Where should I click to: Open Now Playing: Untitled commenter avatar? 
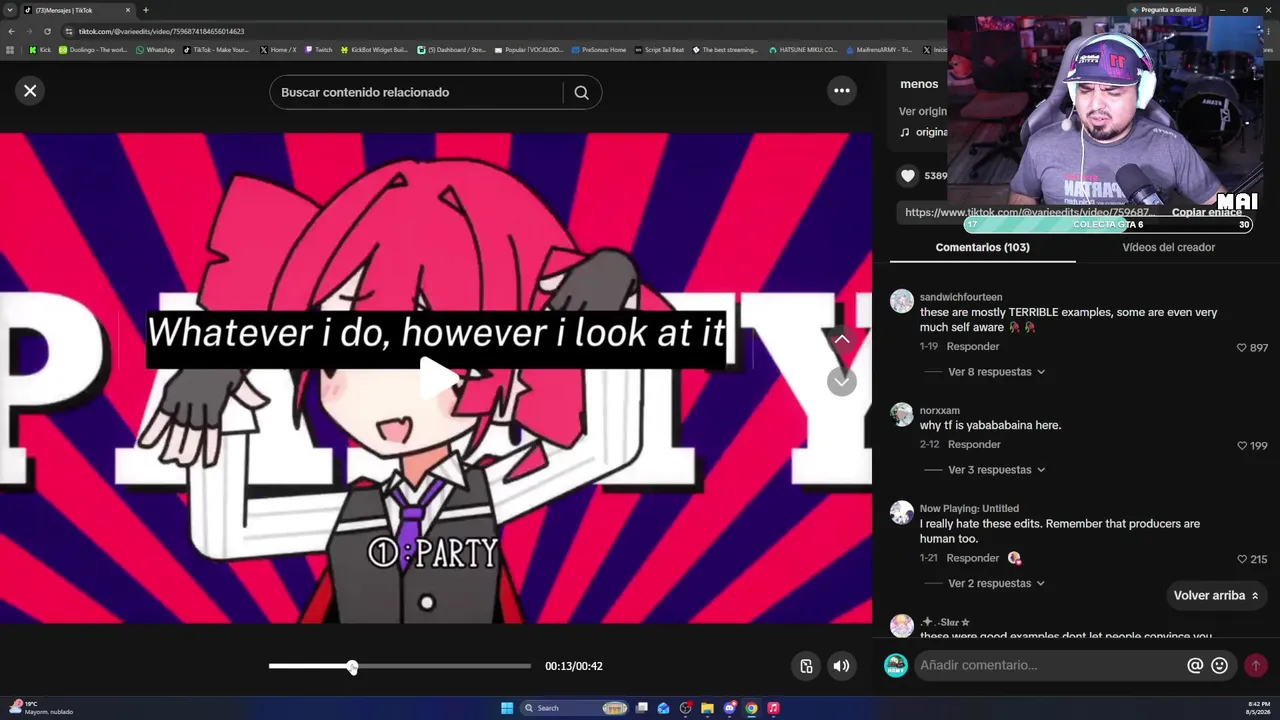coord(902,513)
